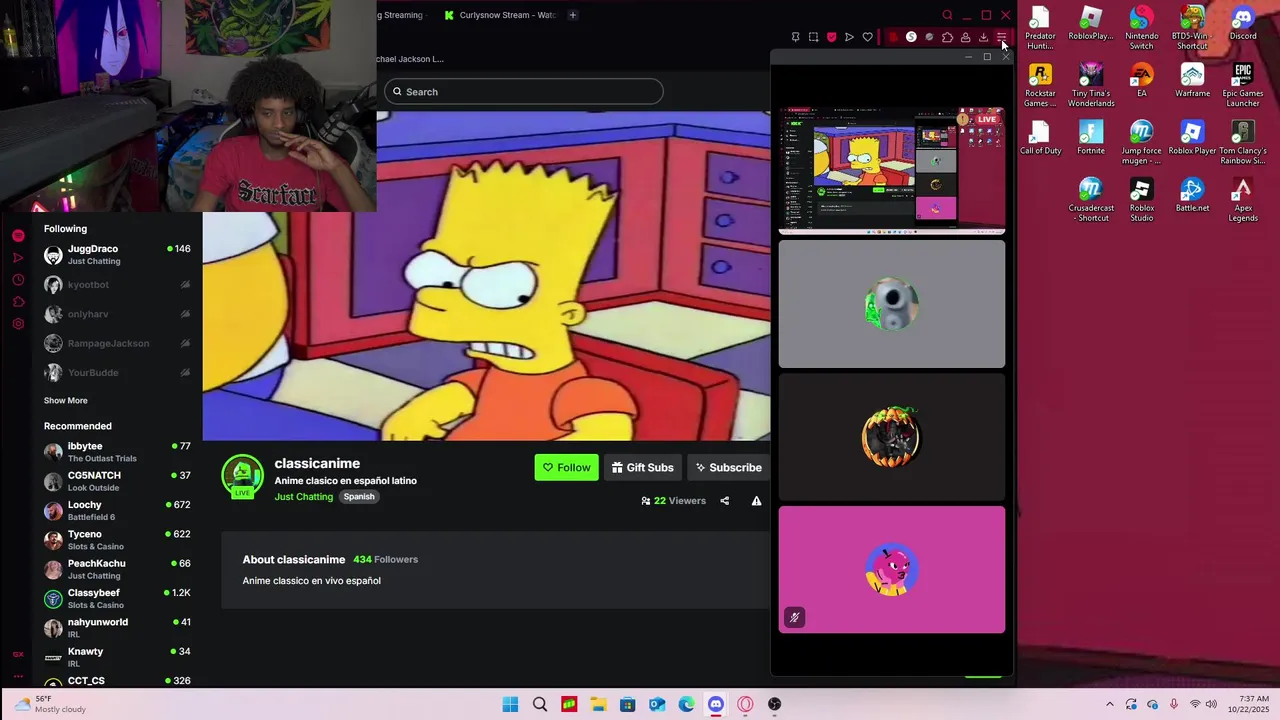The width and height of the screenshot is (1280, 720).
Task: Open sidebar player arrow icon
Action: (18, 258)
